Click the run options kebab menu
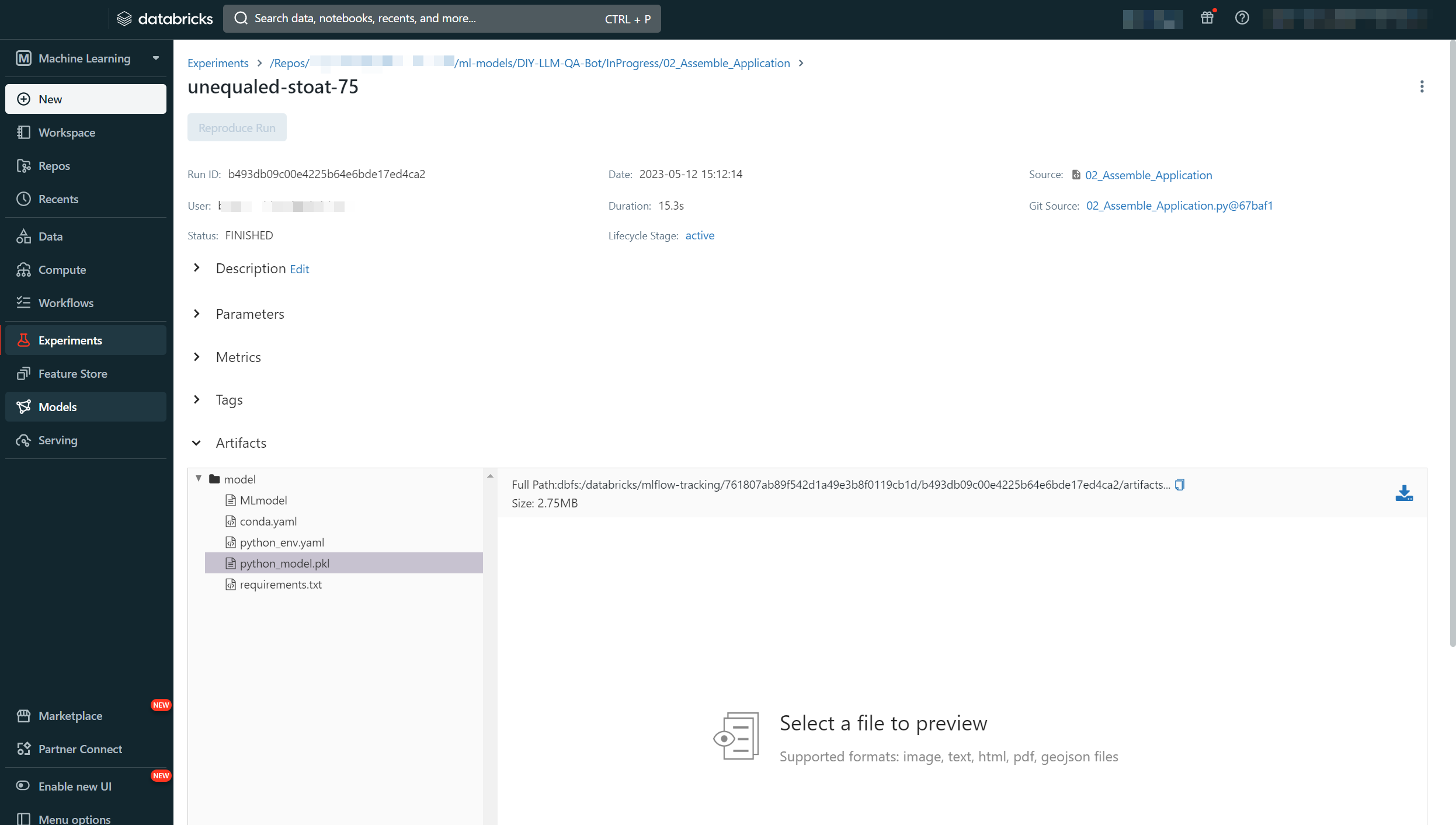The width and height of the screenshot is (1456, 825). (x=1422, y=86)
